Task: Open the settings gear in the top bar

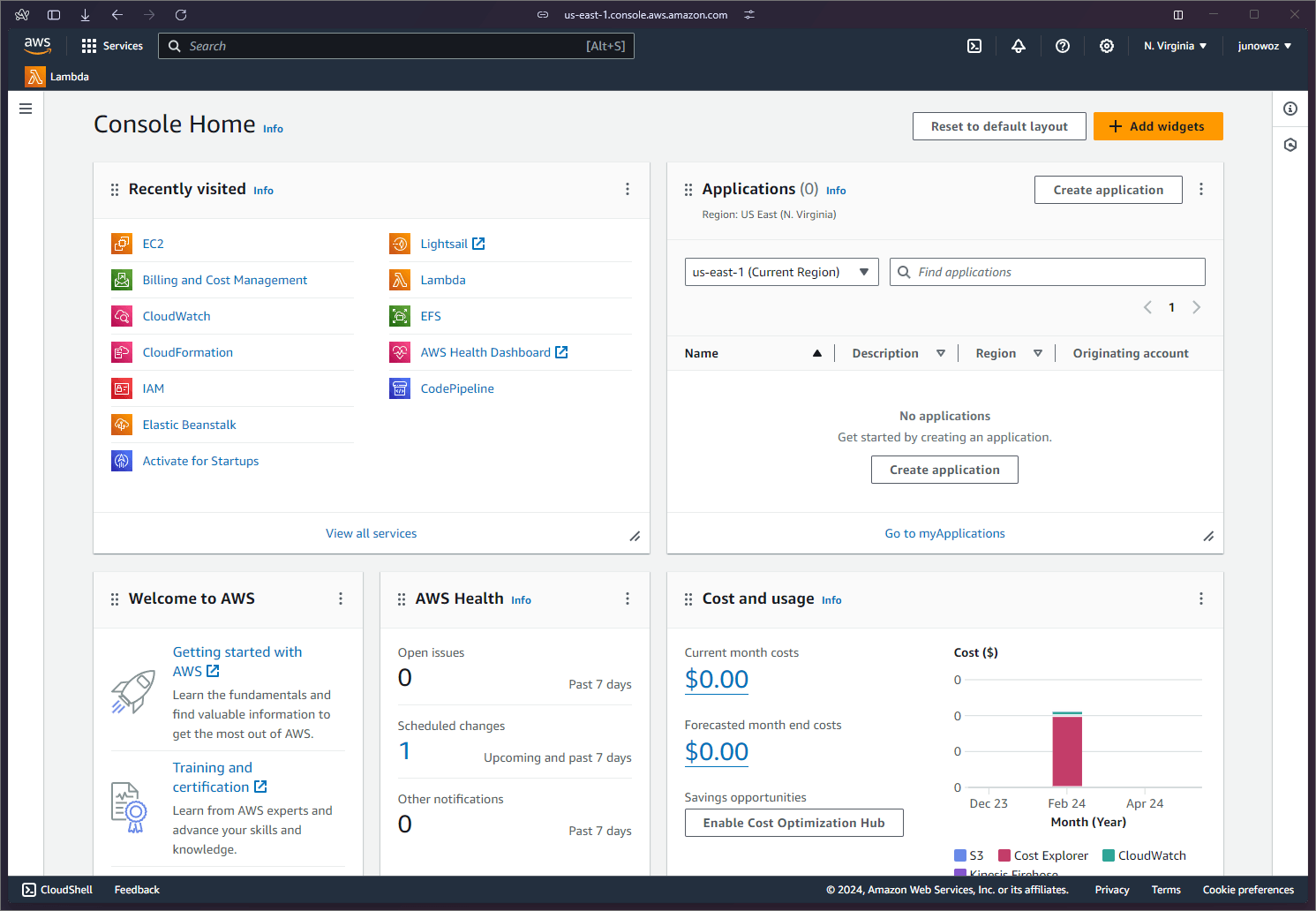Action: point(1107,45)
